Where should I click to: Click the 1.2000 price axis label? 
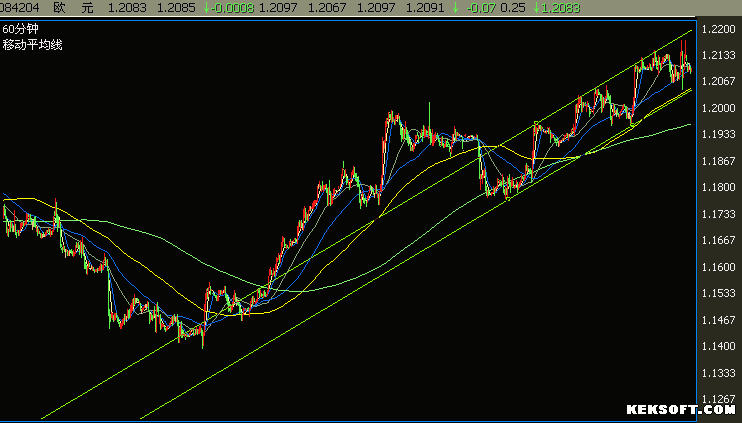(x=718, y=108)
